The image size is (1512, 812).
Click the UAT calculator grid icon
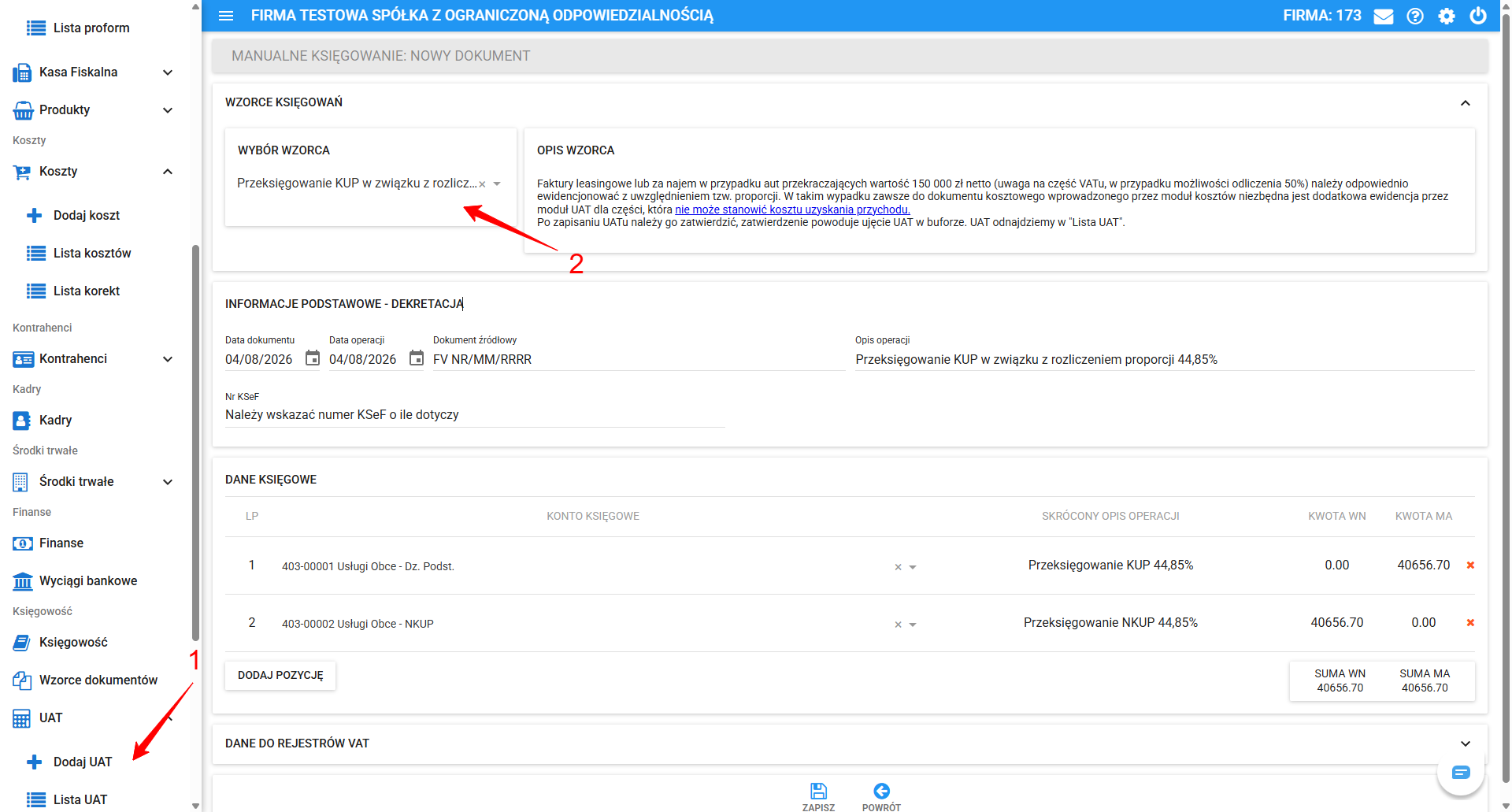tap(21, 718)
